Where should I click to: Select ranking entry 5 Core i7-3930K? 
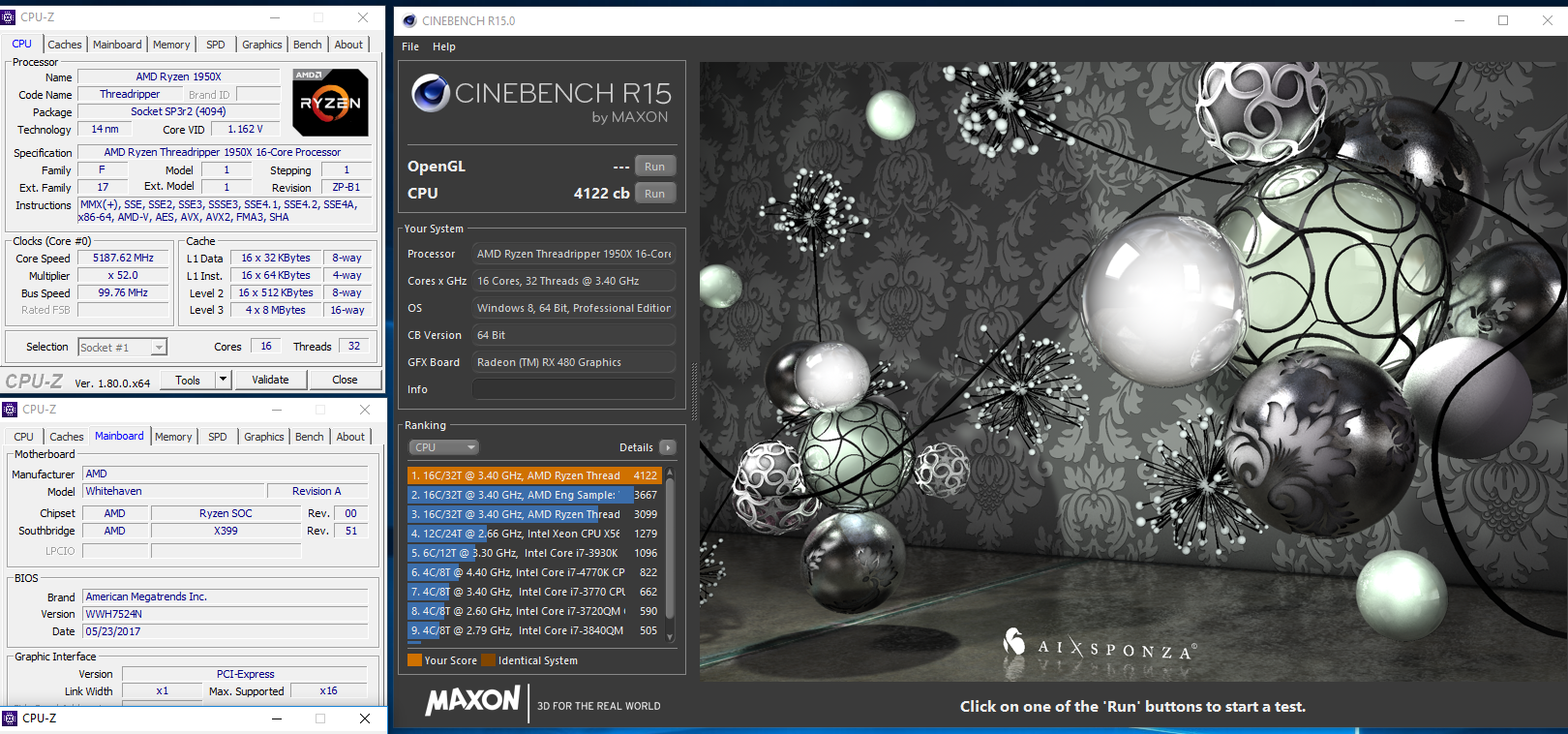click(534, 553)
